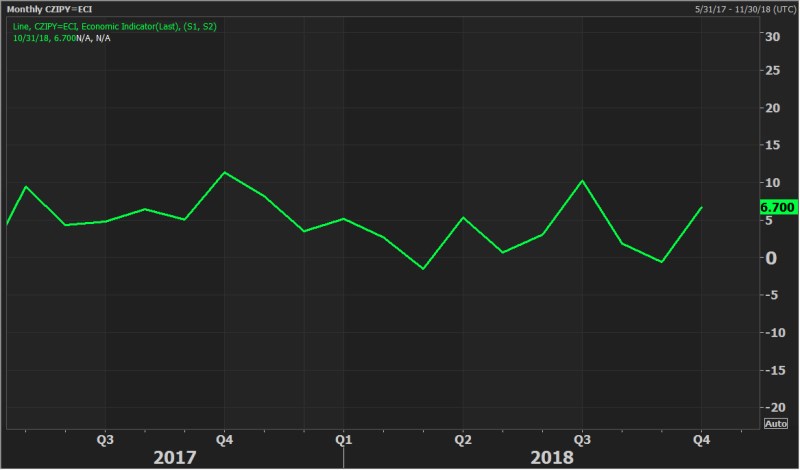
Task: Click the Q4 marker at the far right
Action: pos(701,438)
